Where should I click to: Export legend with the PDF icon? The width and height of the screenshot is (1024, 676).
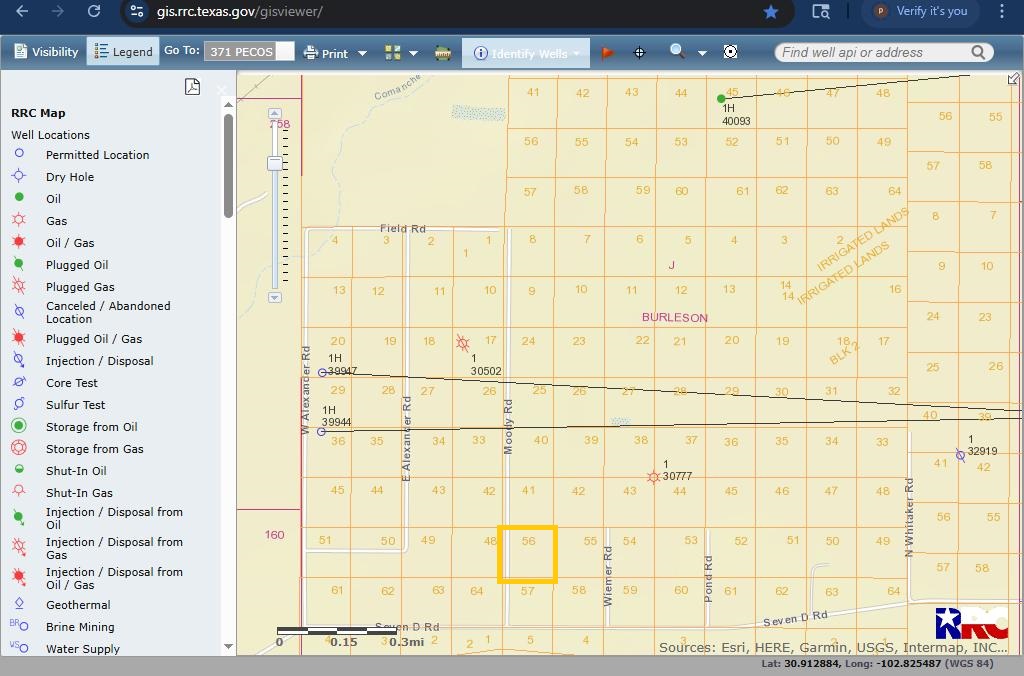click(x=192, y=86)
